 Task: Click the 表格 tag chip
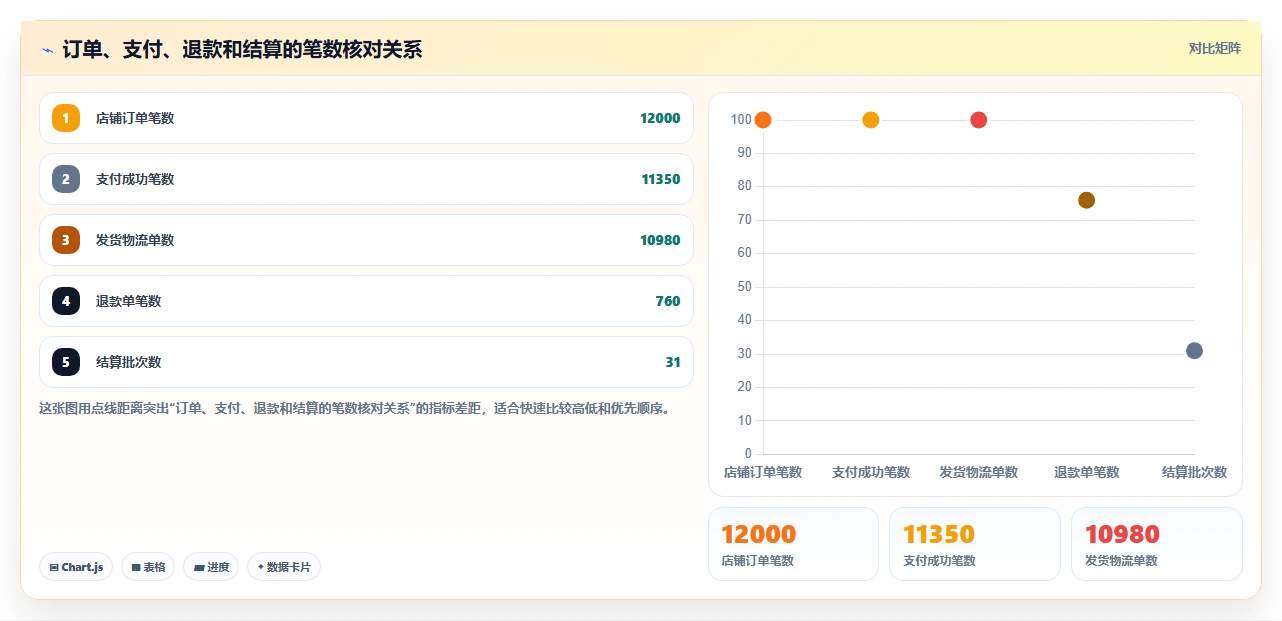coord(148,567)
